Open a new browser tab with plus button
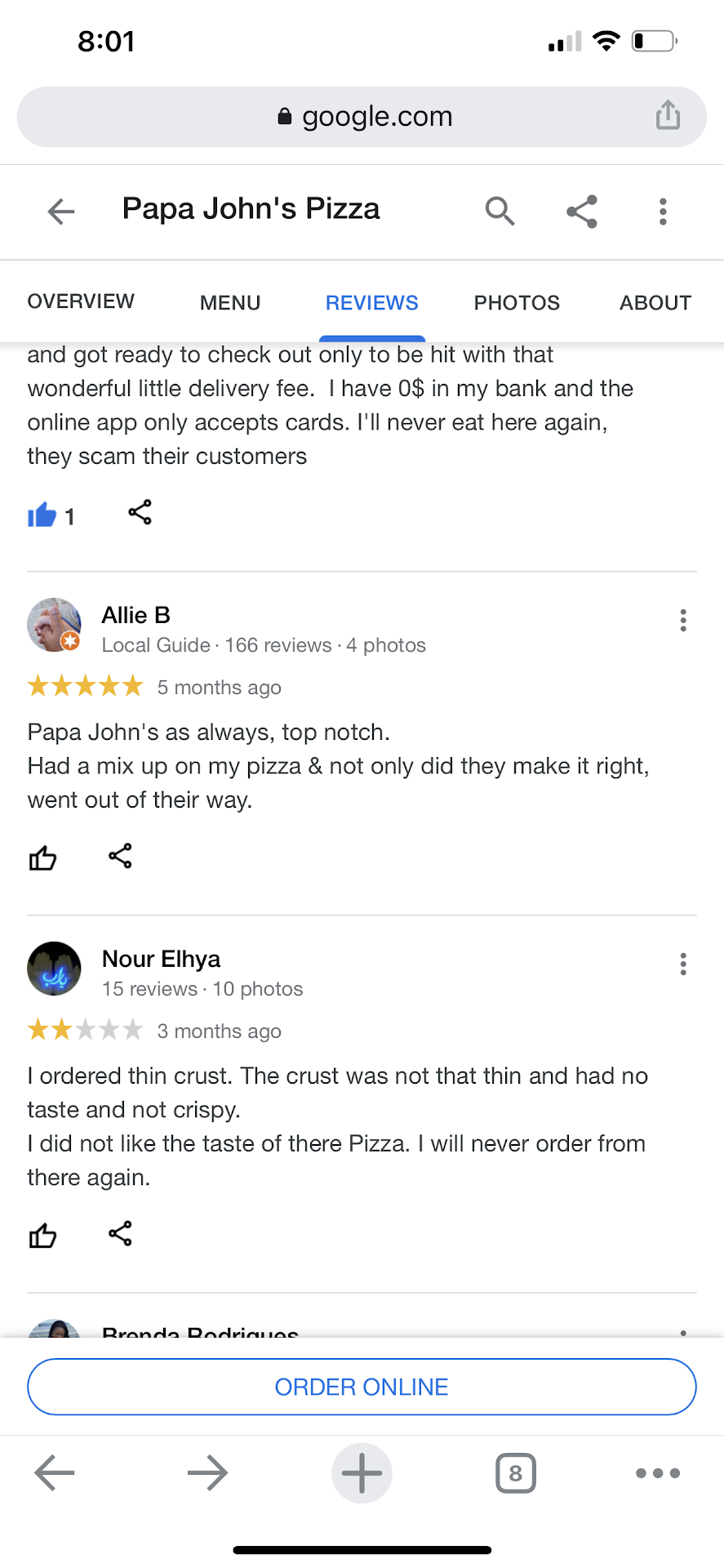Image resolution: width=724 pixels, height=1568 pixels. click(x=362, y=1473)
